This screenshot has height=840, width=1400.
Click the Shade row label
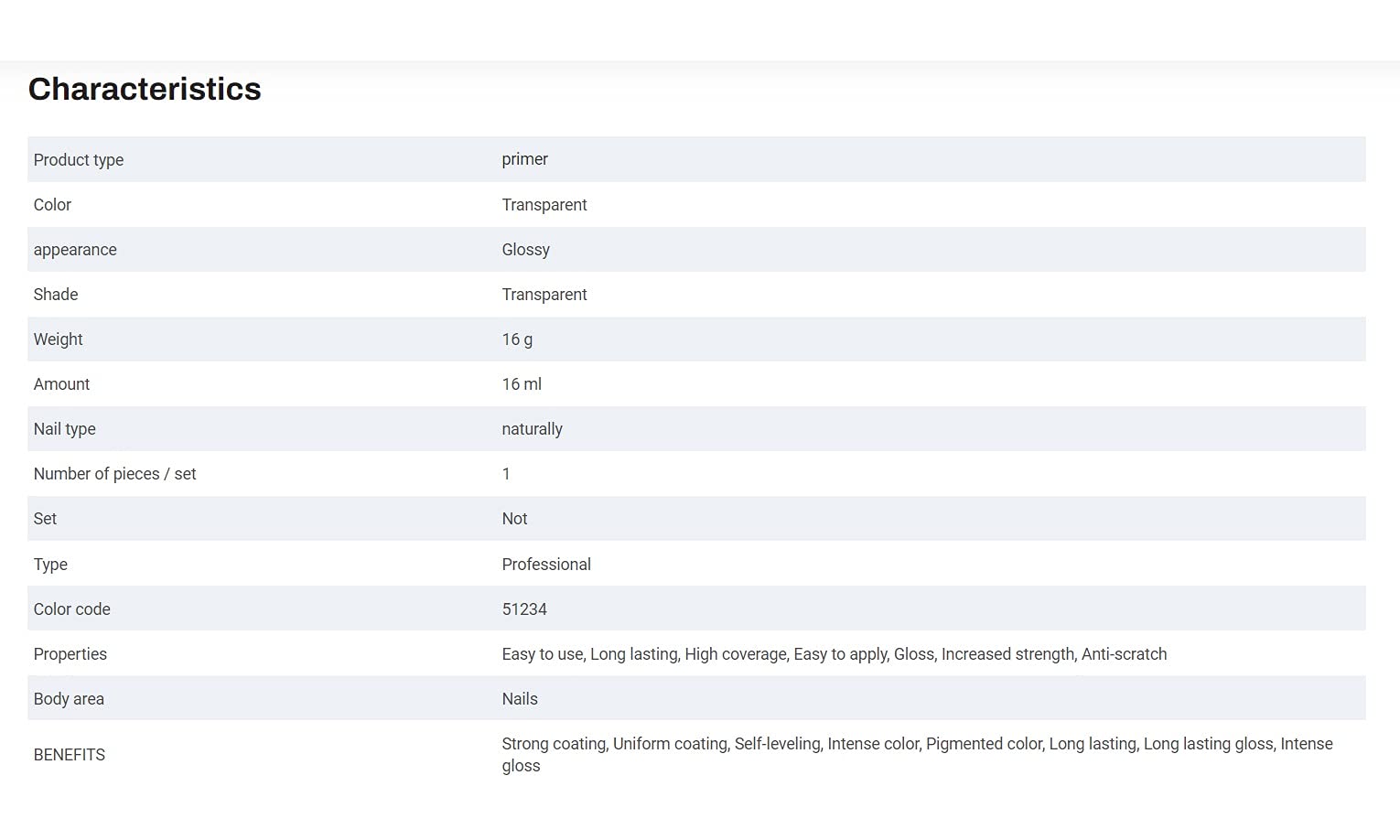[56, 295]
